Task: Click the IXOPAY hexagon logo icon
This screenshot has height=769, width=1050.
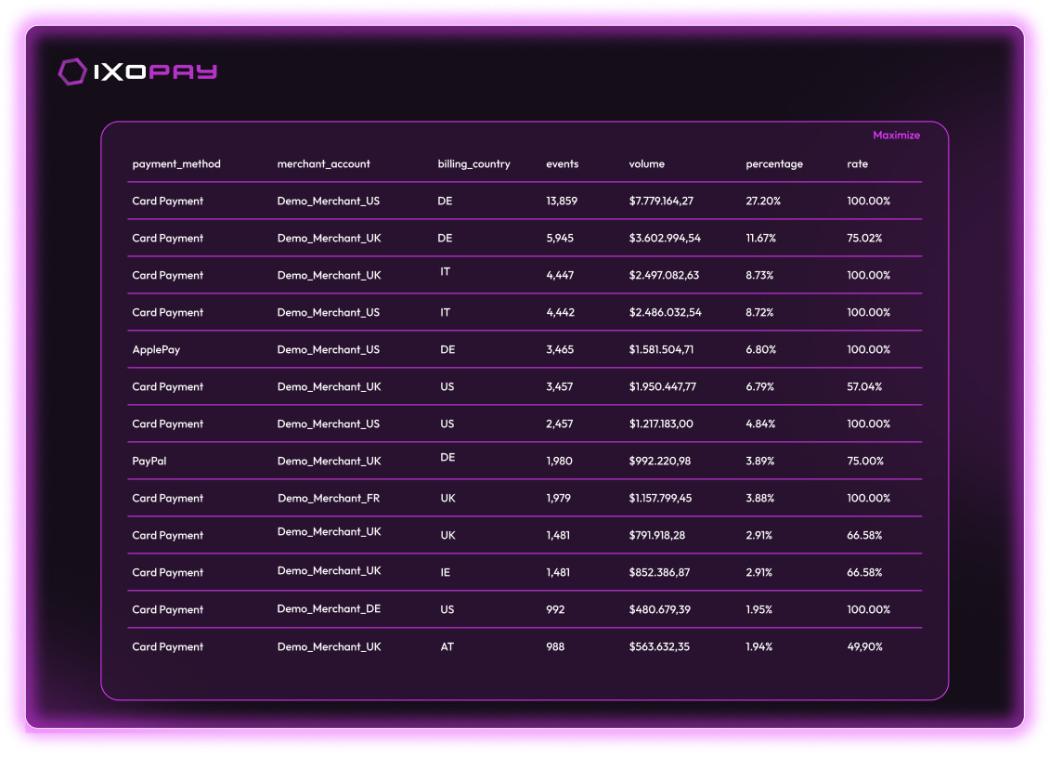Action: (x=72, y=72)
